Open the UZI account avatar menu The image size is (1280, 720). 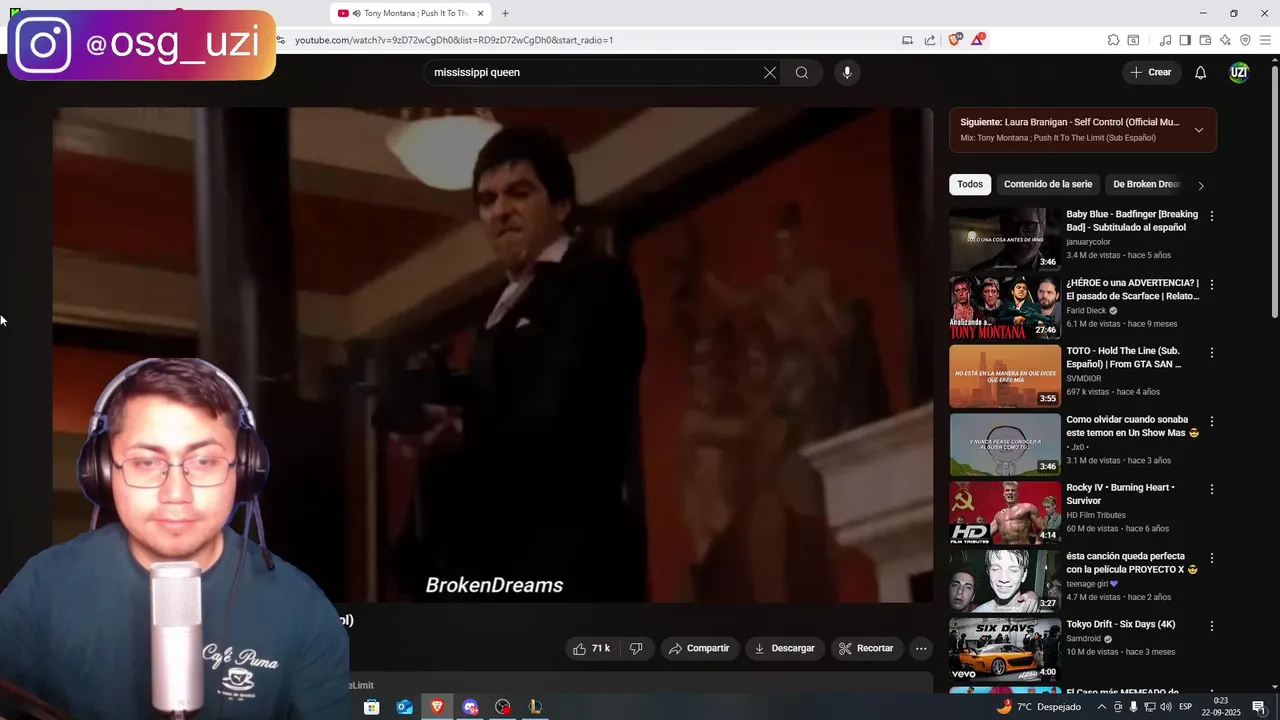pos(1239,73)
